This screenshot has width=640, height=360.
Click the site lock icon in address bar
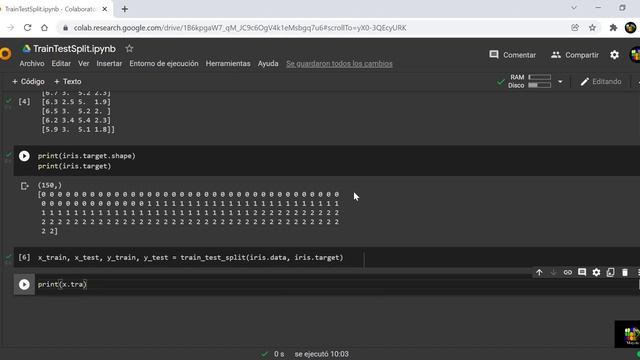pos(65,28)
